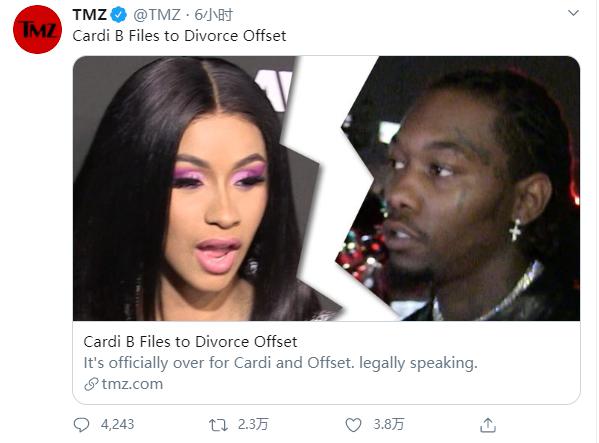Click the tweet text Cardi B Files to Divorce Offset
The width and height of the screenshot is (599, 443).
pos(179,36)
